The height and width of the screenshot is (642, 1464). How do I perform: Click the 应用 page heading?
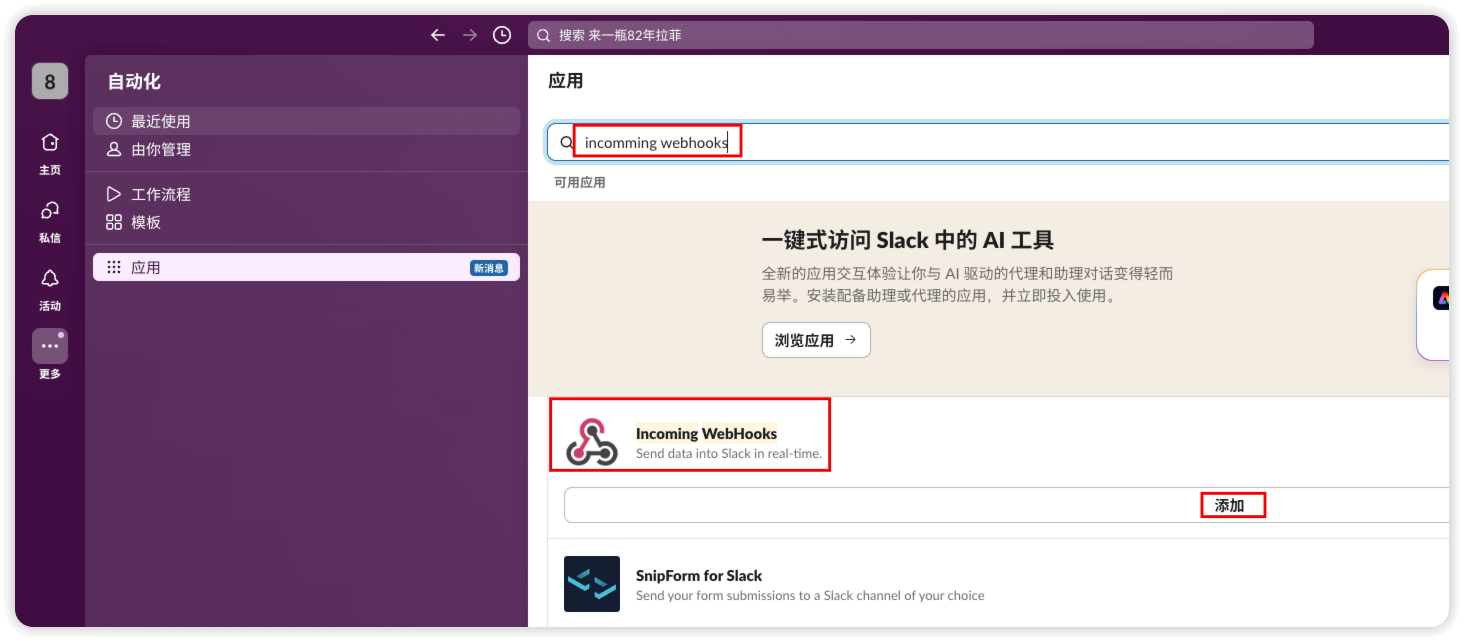[x=566, y=81]
